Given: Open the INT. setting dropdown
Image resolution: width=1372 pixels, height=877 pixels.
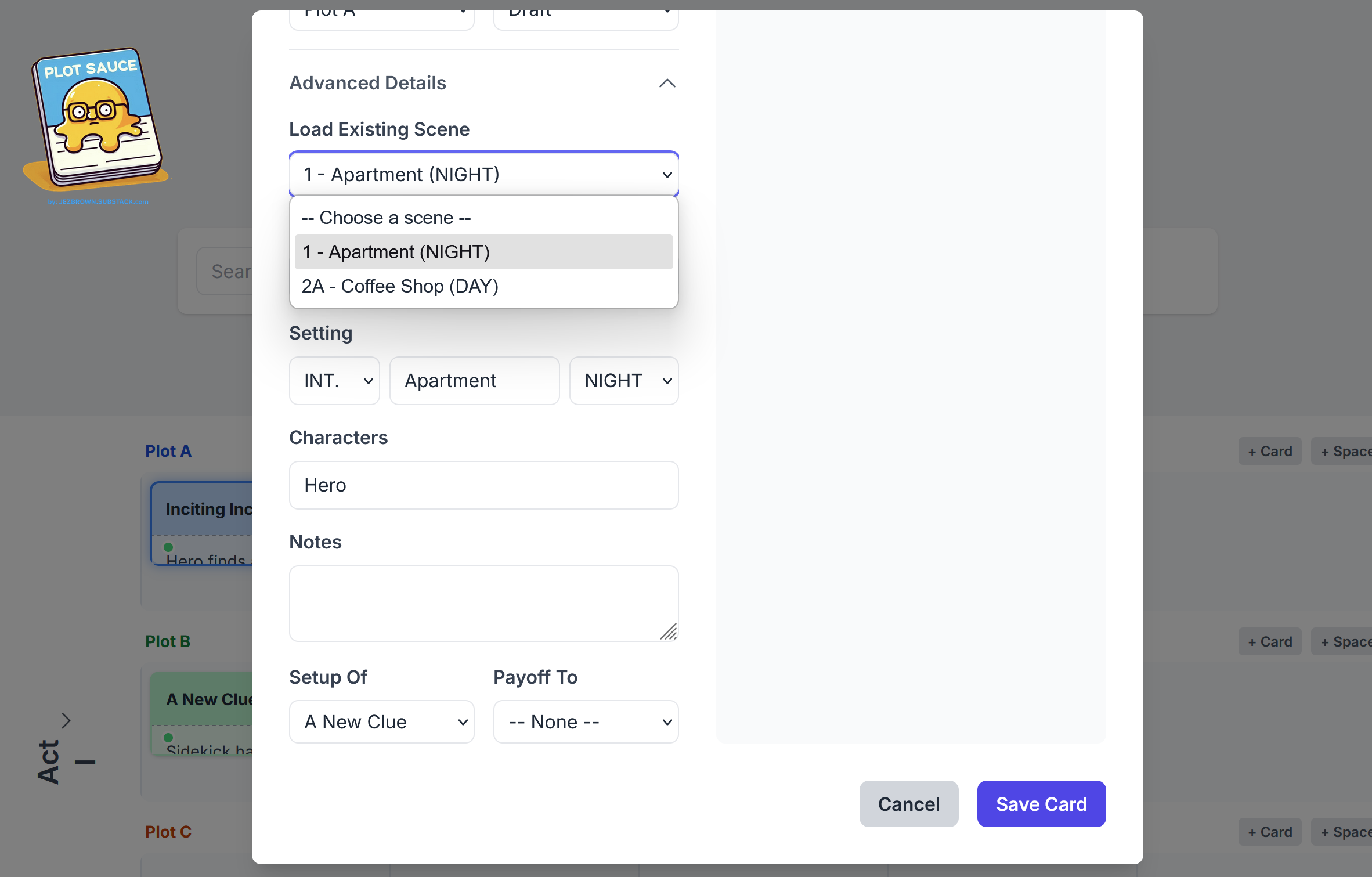Looking at the screenshot, I should (334, 381).
